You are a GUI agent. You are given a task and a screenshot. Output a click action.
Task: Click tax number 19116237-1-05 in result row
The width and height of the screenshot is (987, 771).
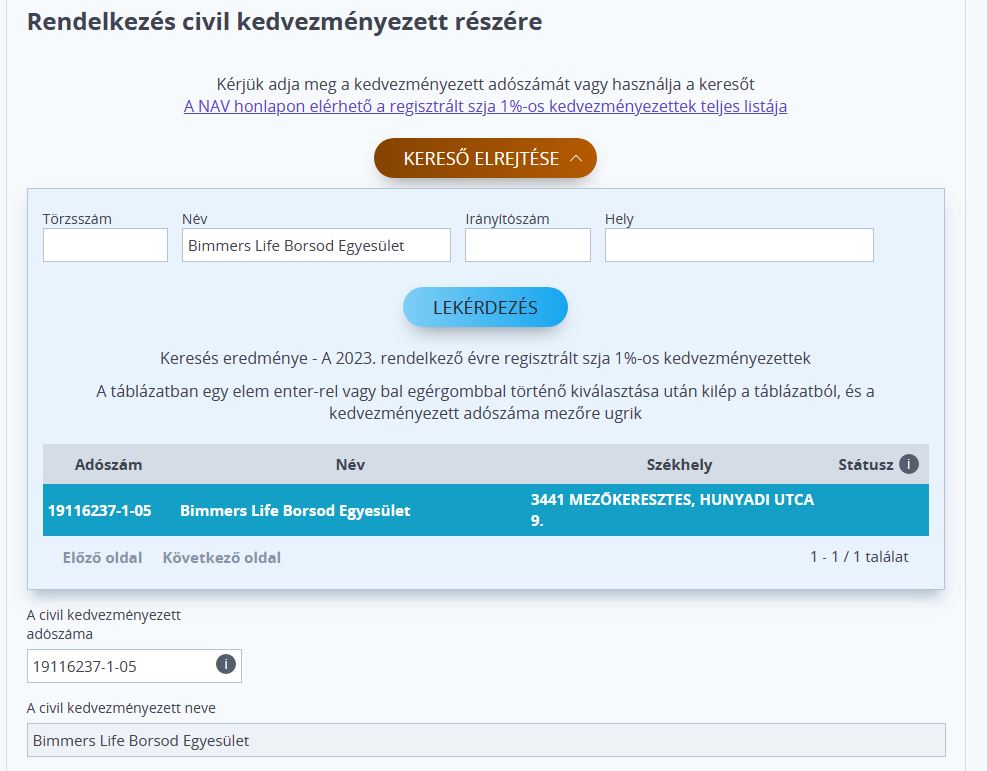[100, 510]
